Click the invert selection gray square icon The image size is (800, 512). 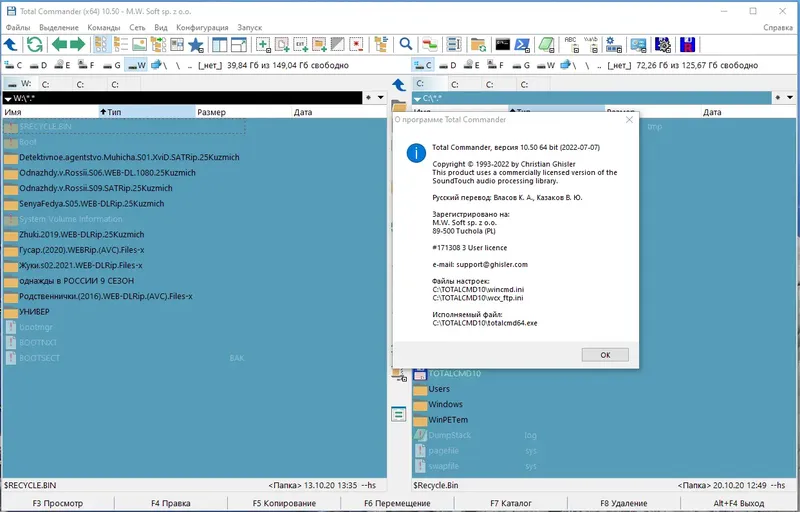(338, 45)
